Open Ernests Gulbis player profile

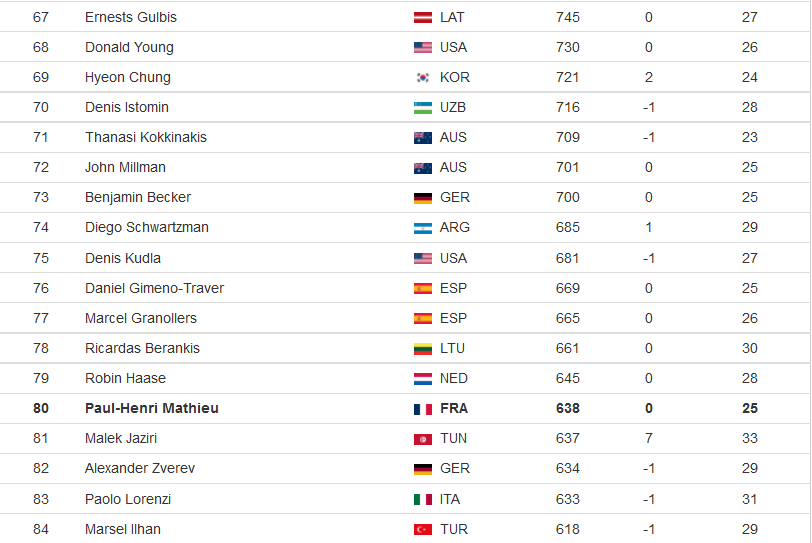[130, 17]
